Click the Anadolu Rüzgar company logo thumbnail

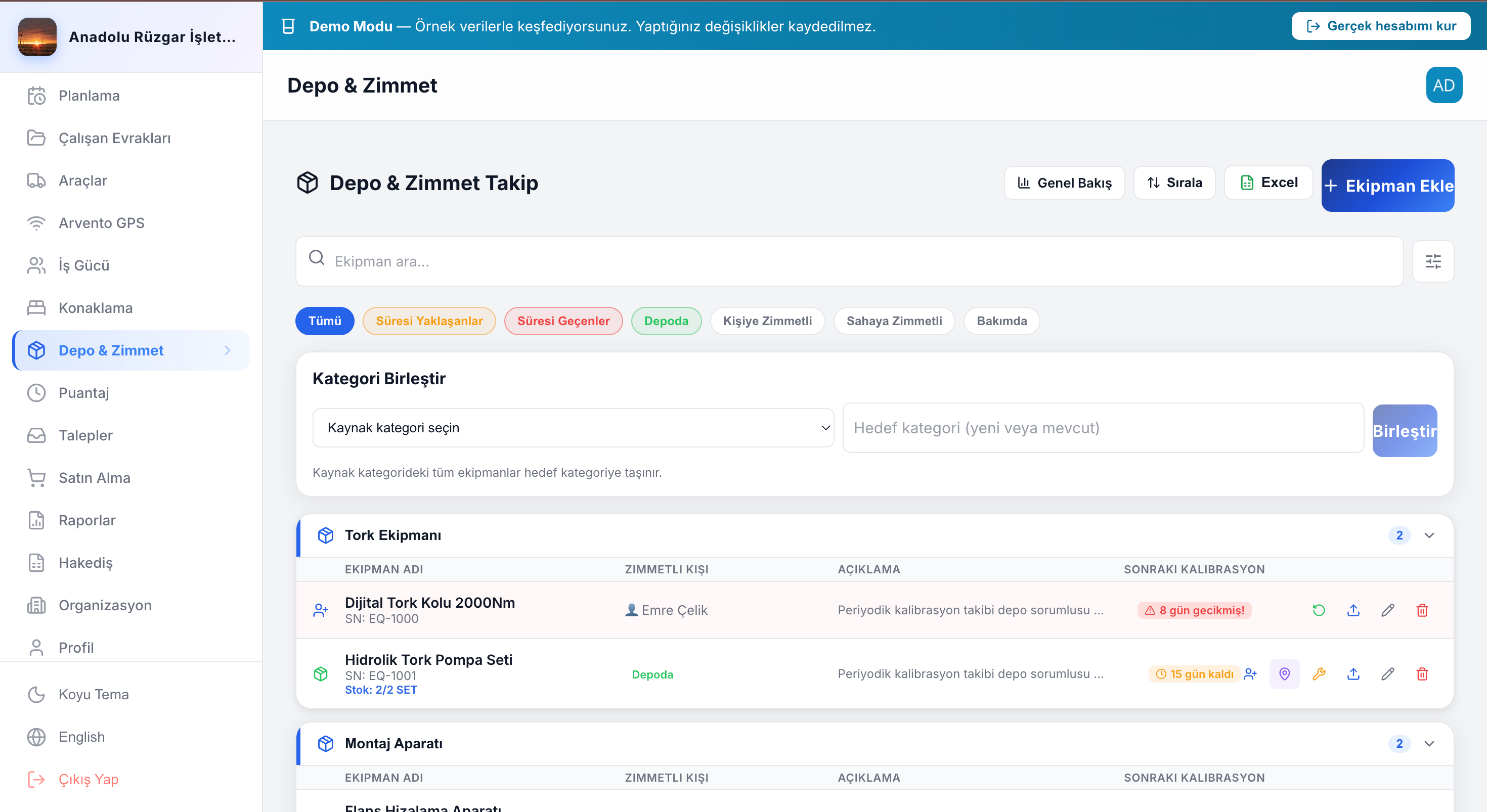click(x=37, y=37)
